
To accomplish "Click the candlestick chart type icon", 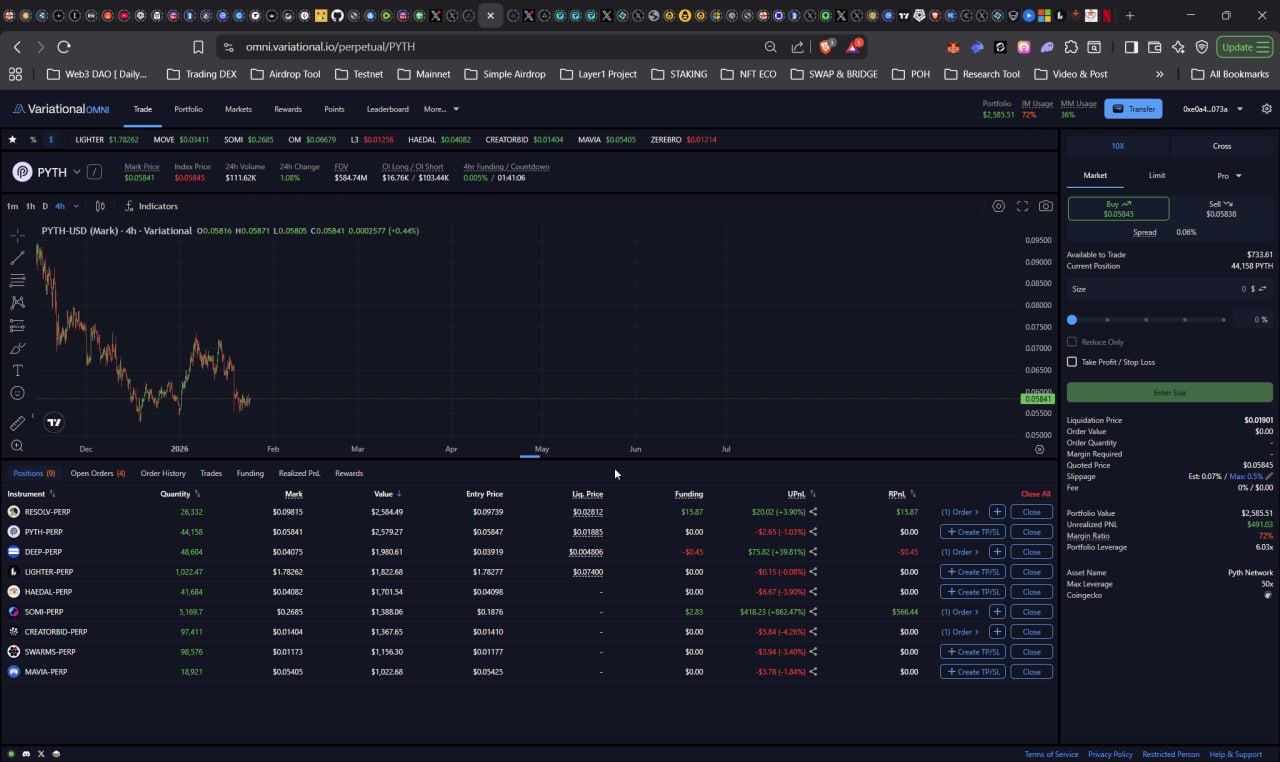I will tap(100, 206).
